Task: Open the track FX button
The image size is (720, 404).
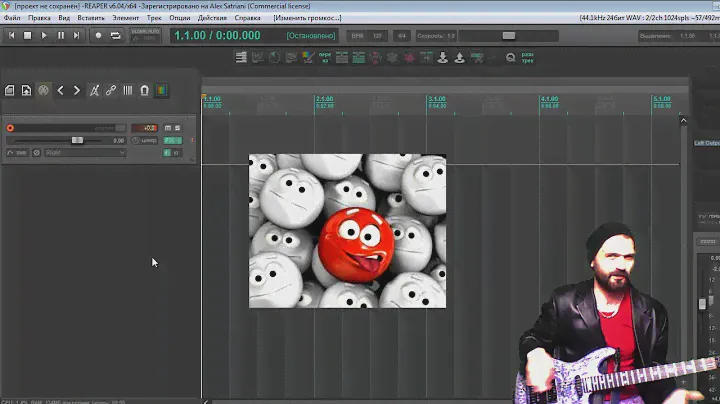Action: (x=171, y=141)
